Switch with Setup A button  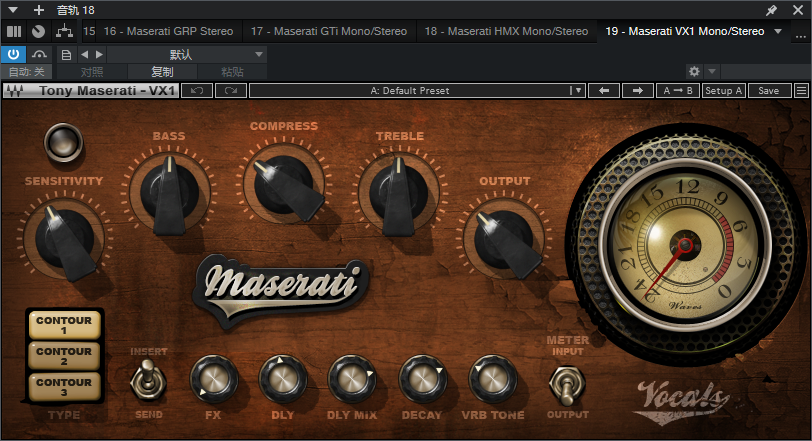pos(724,91)
